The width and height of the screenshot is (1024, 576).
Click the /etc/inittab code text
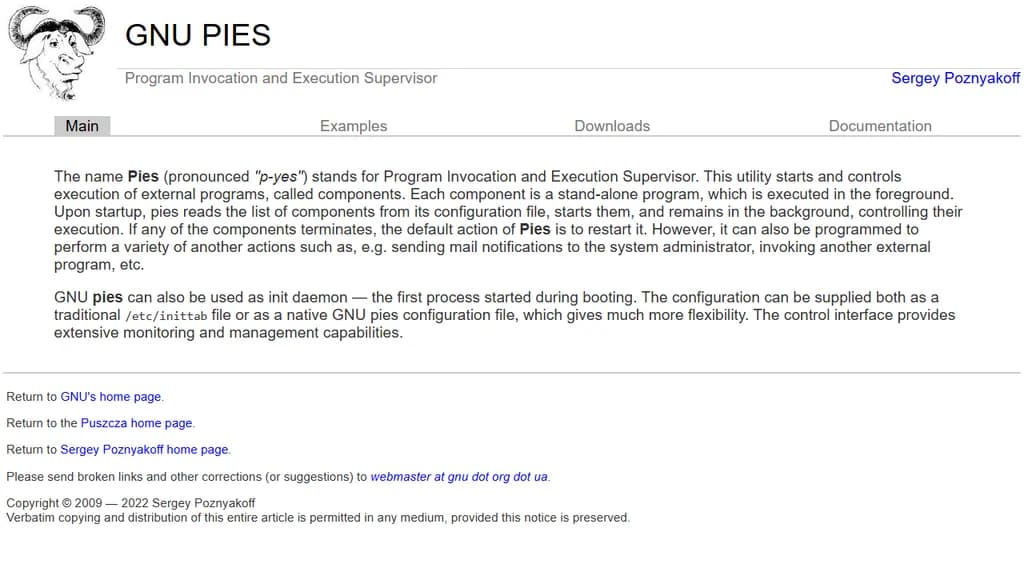166,316
